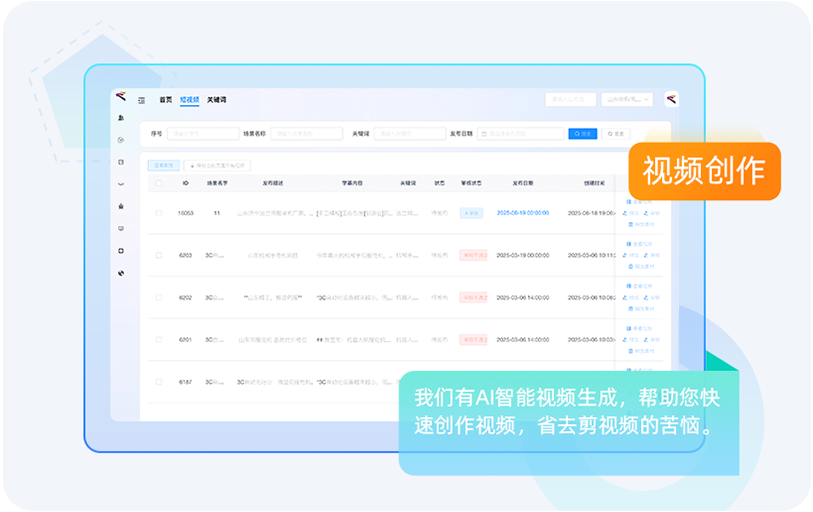Click the user avatar logo at top right
This screenshot has width=813, height=512.
[671, 99]
